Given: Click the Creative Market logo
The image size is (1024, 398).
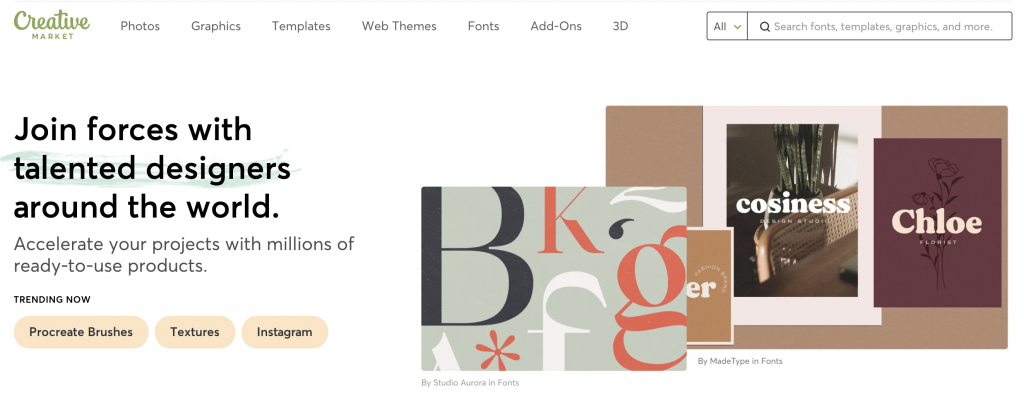Looking at the screenshot, I should click(52, 25).
